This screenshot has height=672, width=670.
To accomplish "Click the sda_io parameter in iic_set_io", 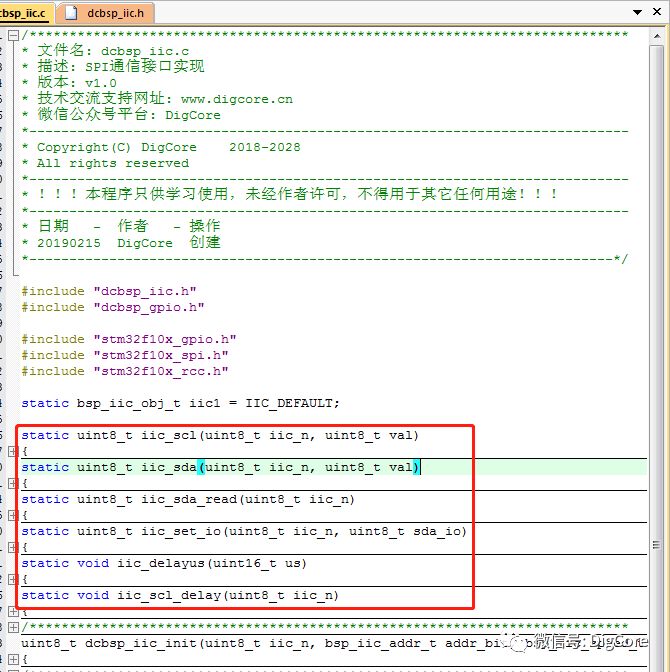I will click(x=437, y=531).
